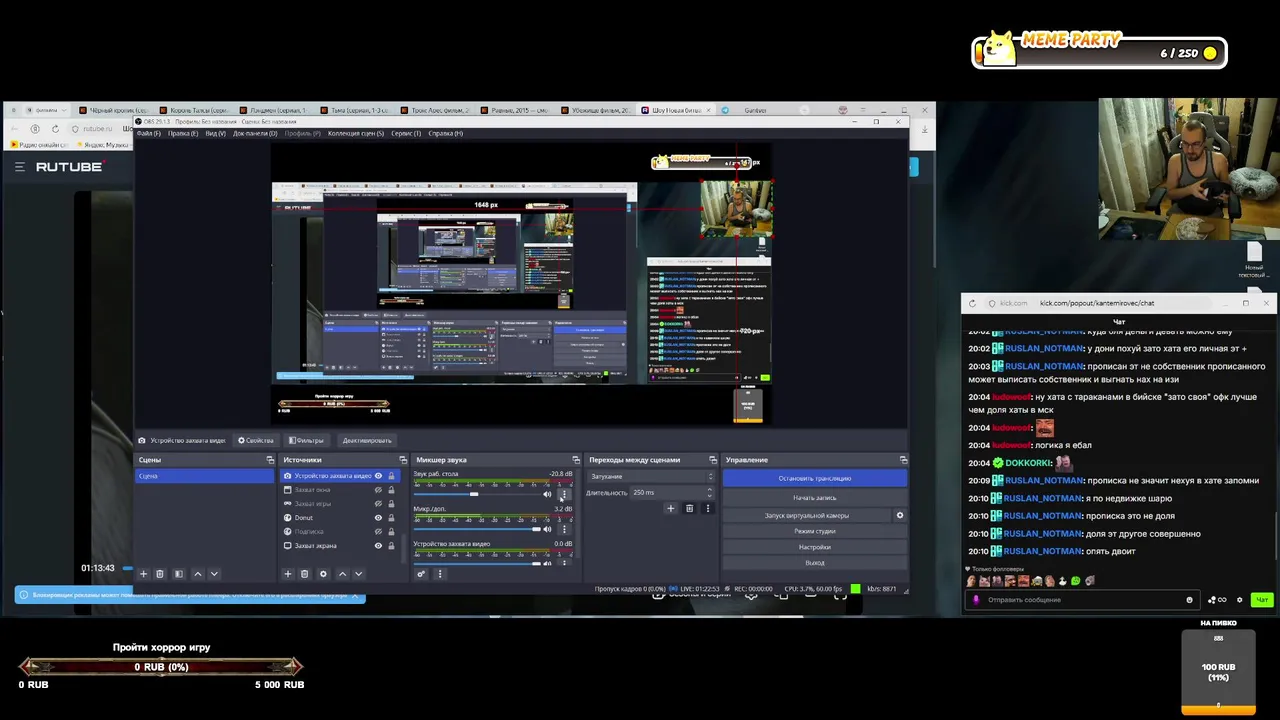
Task: Undock the Микшер звука panel float icon
Action: point(576,460)
